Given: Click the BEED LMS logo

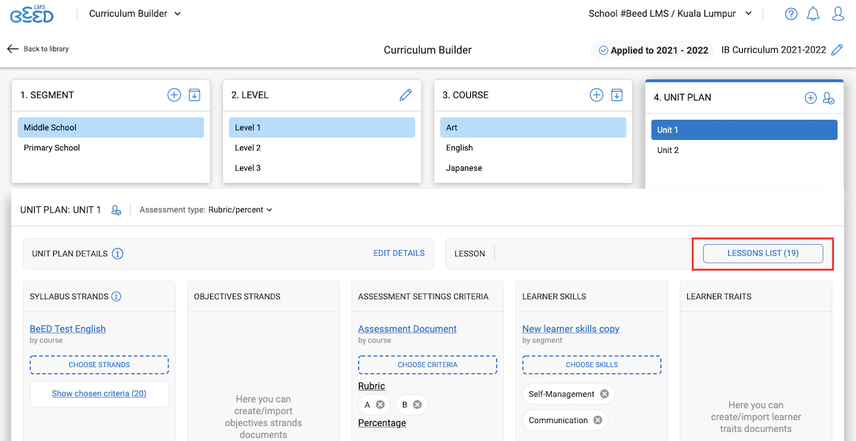Looking at the screenshot, I should coord(32,14).
